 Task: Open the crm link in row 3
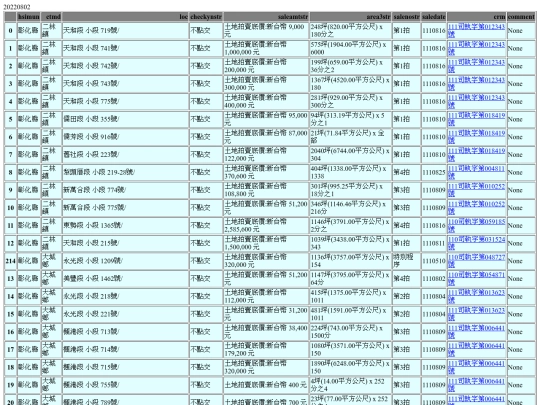point(476,84)
